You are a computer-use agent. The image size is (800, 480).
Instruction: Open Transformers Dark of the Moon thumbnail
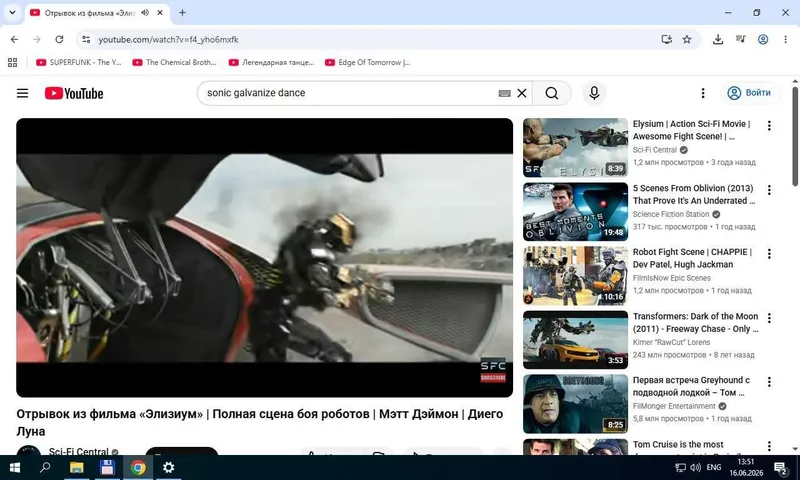point(575,340)
